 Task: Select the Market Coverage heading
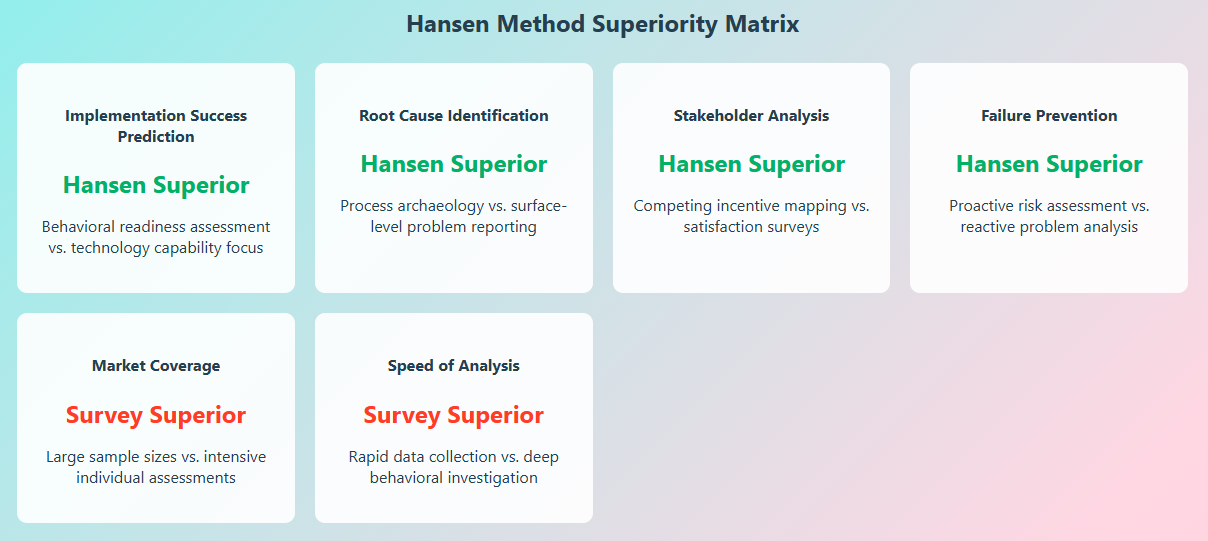coord(156,365)
